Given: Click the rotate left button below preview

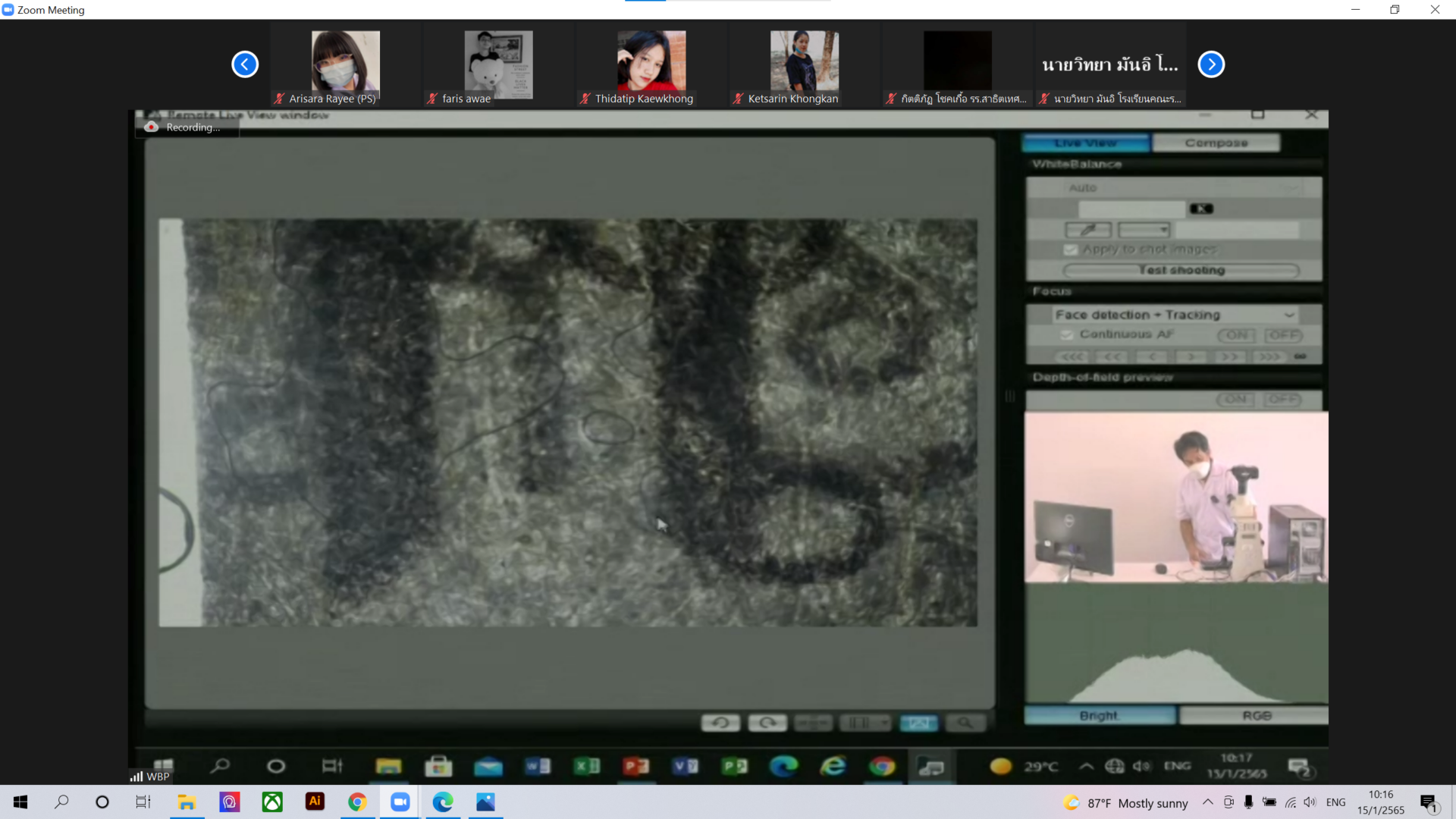Looking at the screenshot, I should pyautogui.click(x=720, y=723).
